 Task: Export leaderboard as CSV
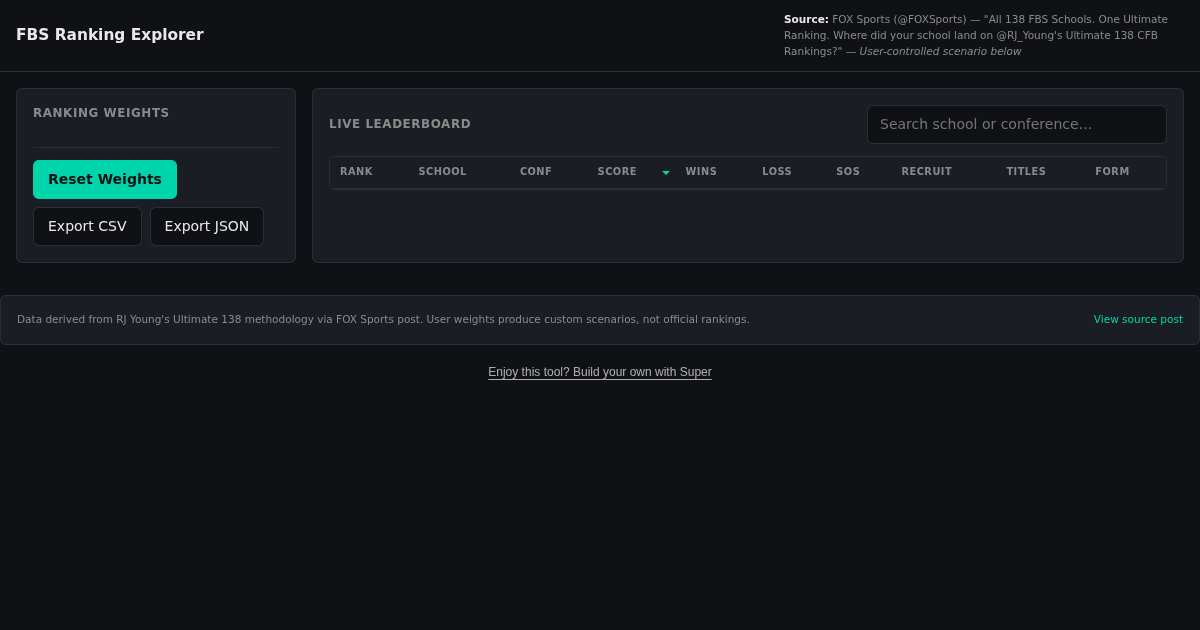tap(87, 226)
